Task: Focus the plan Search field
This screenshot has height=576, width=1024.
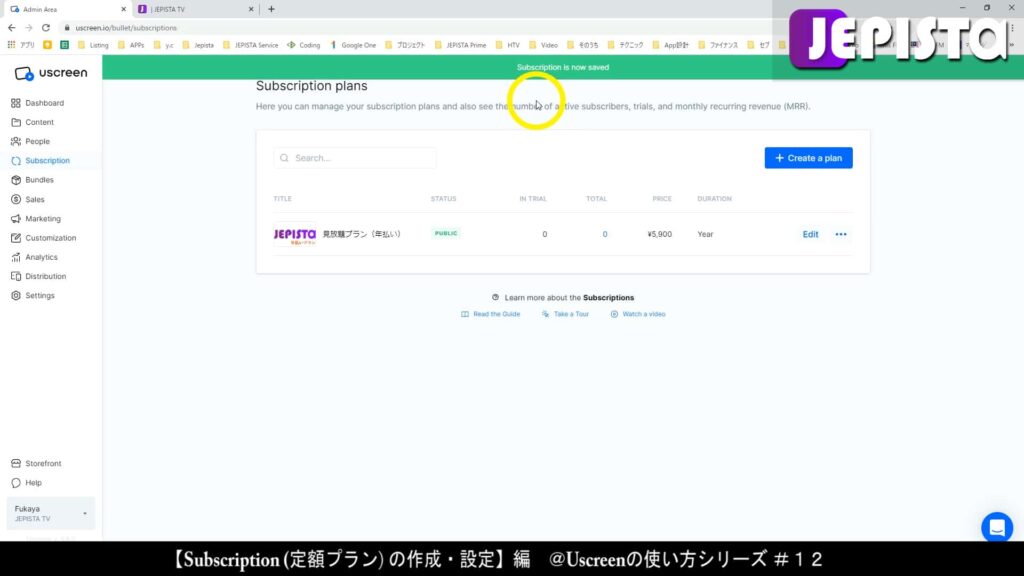Action: [355, 158]
